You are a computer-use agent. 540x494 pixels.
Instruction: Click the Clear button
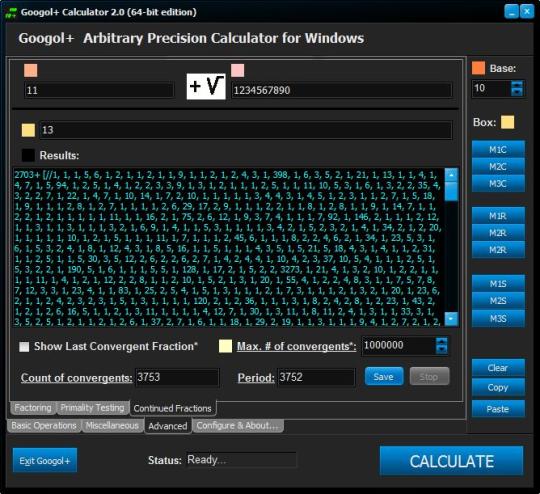tap(498, 368)
